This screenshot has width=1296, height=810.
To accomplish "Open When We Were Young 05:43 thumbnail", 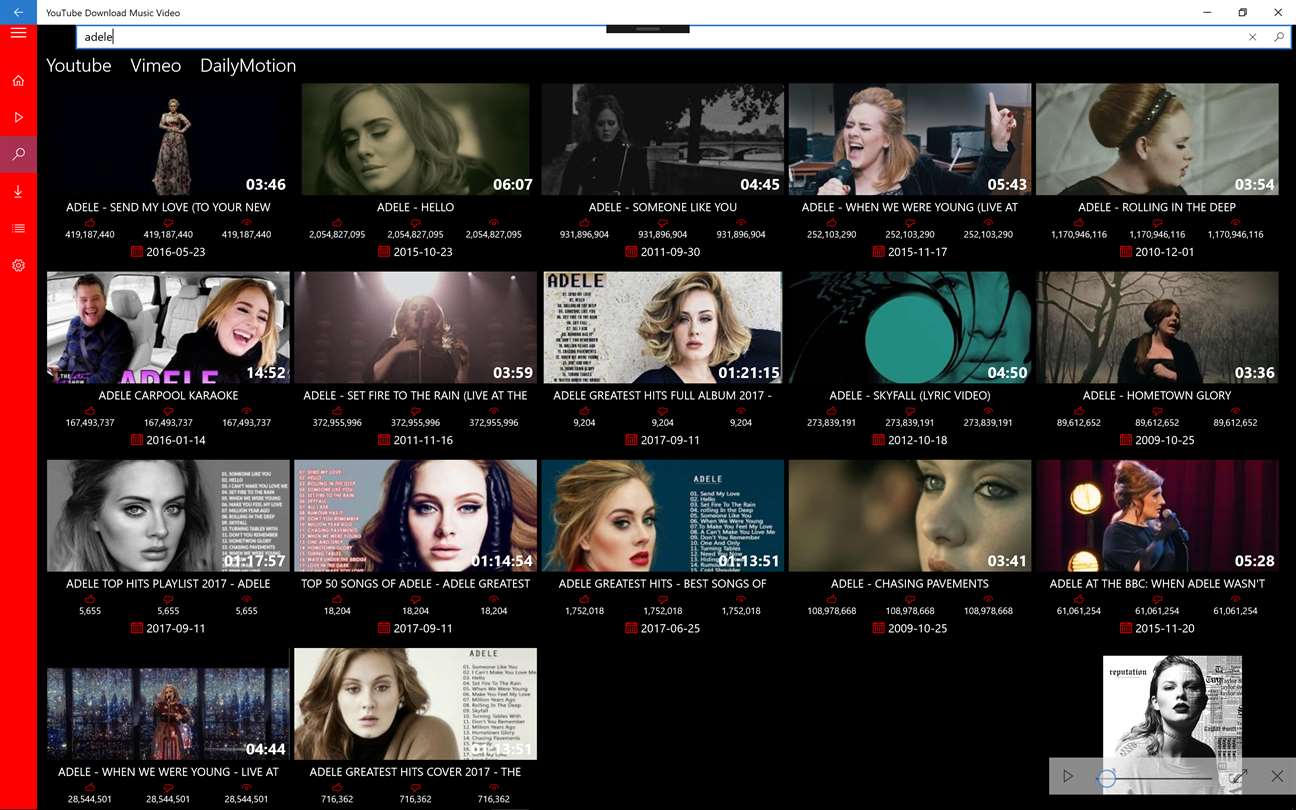I will click(910, 139).
